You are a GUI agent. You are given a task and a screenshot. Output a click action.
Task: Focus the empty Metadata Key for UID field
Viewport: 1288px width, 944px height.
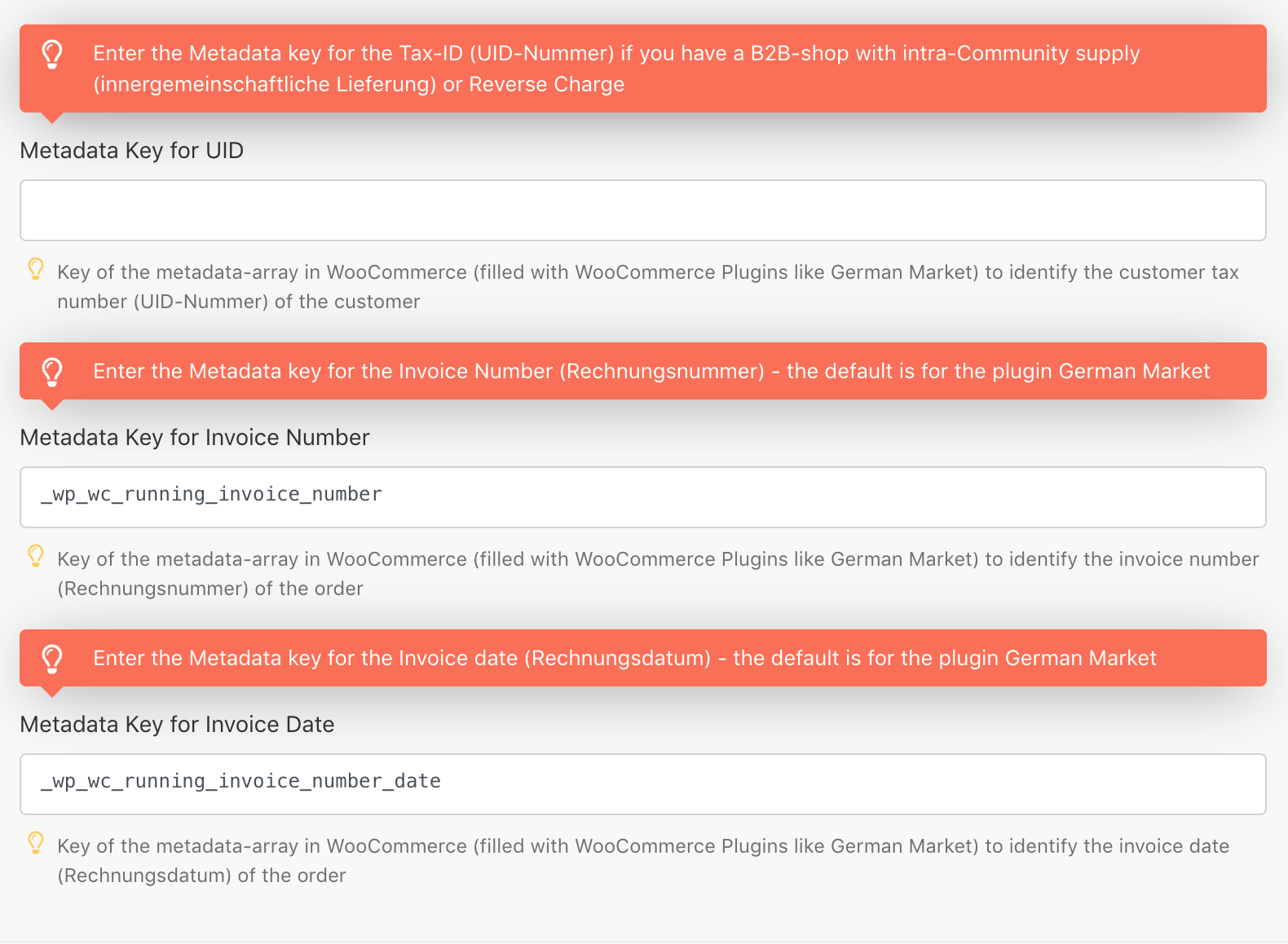642,210
